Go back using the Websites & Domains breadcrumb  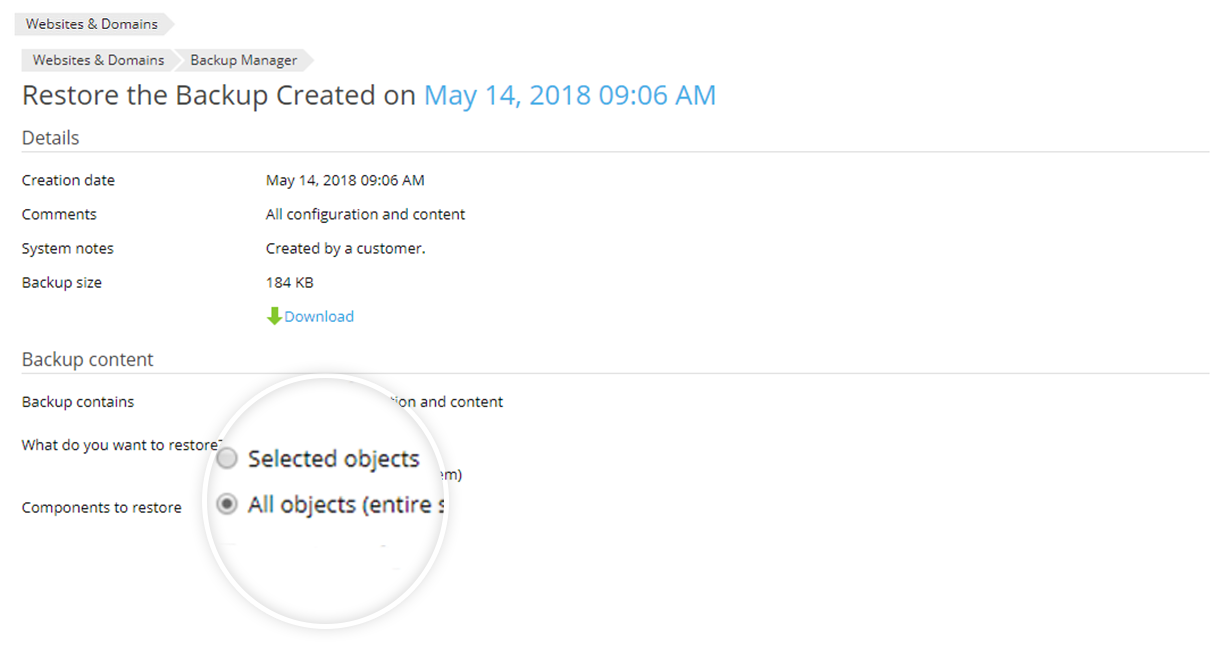point(98,60)
